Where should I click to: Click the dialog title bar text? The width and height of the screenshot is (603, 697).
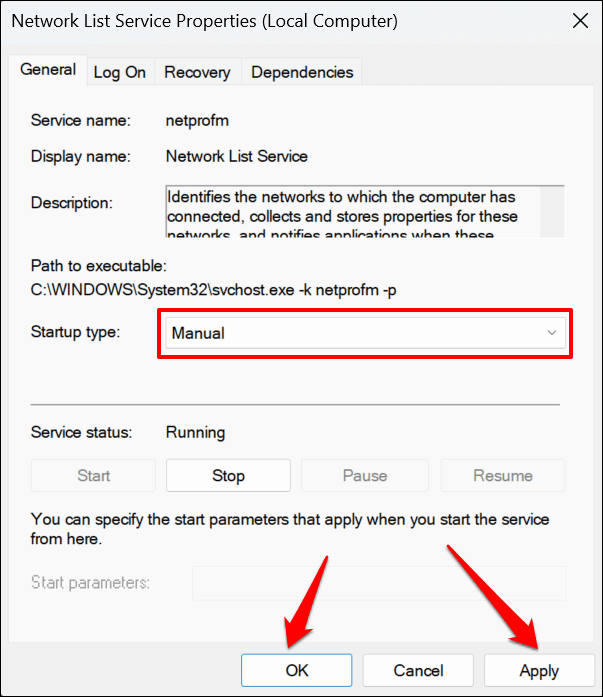tap(205, 20)
